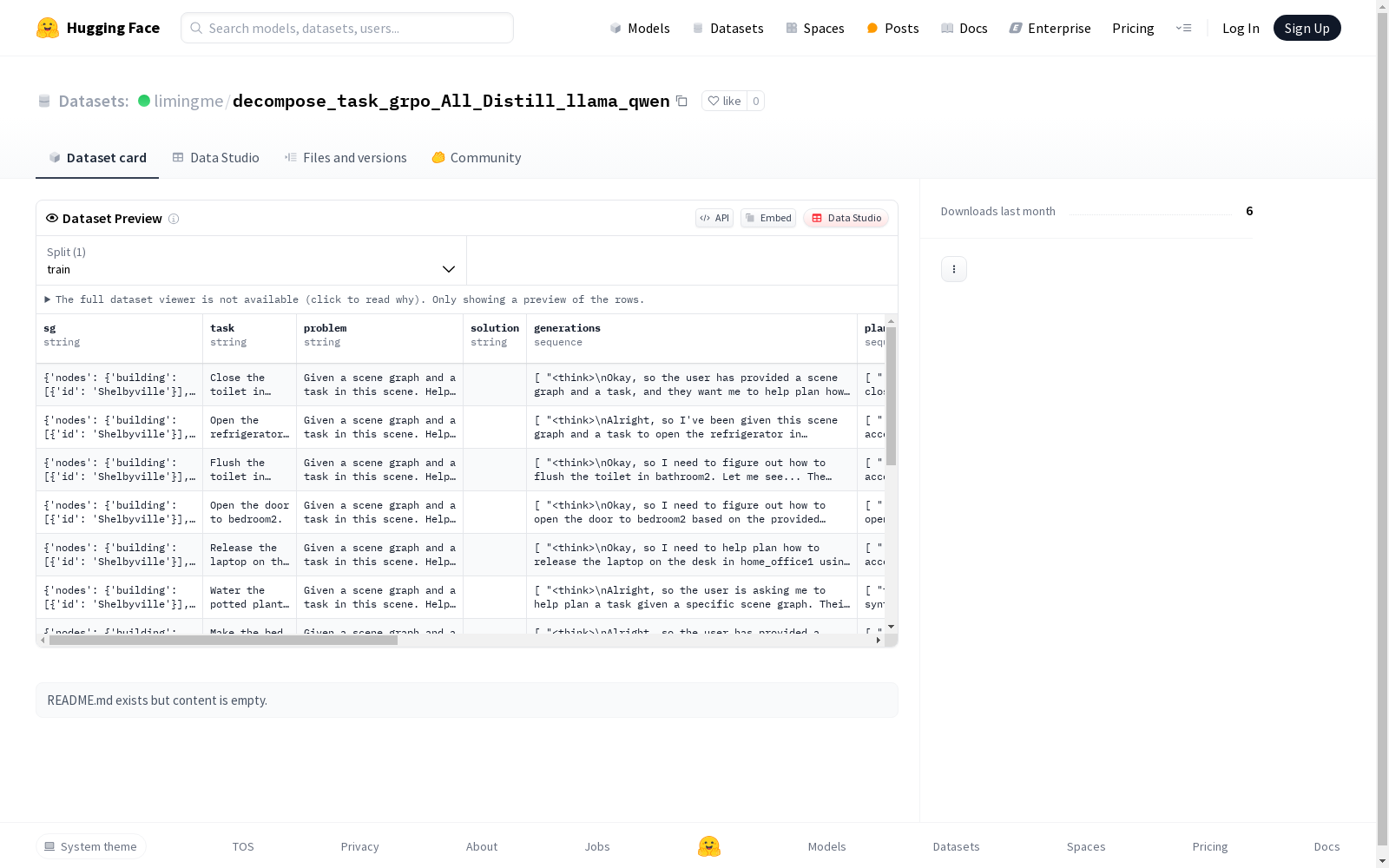The width and height of the screenshot is (1389, 868).
Task: Switch to the Data Studio tab
Action: 216,158
